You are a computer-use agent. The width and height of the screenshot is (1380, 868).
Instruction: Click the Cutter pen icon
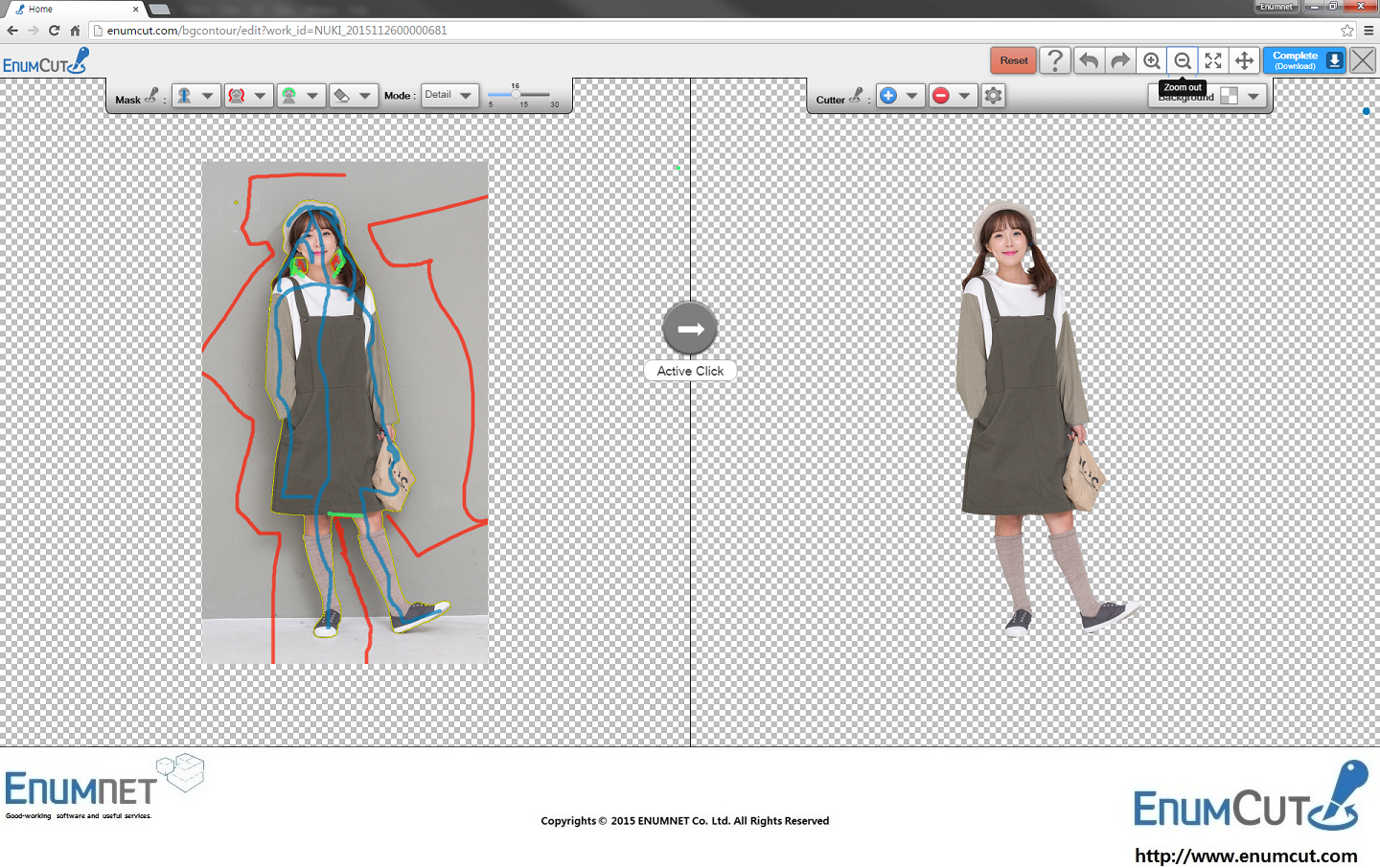(x=856, y=95)
